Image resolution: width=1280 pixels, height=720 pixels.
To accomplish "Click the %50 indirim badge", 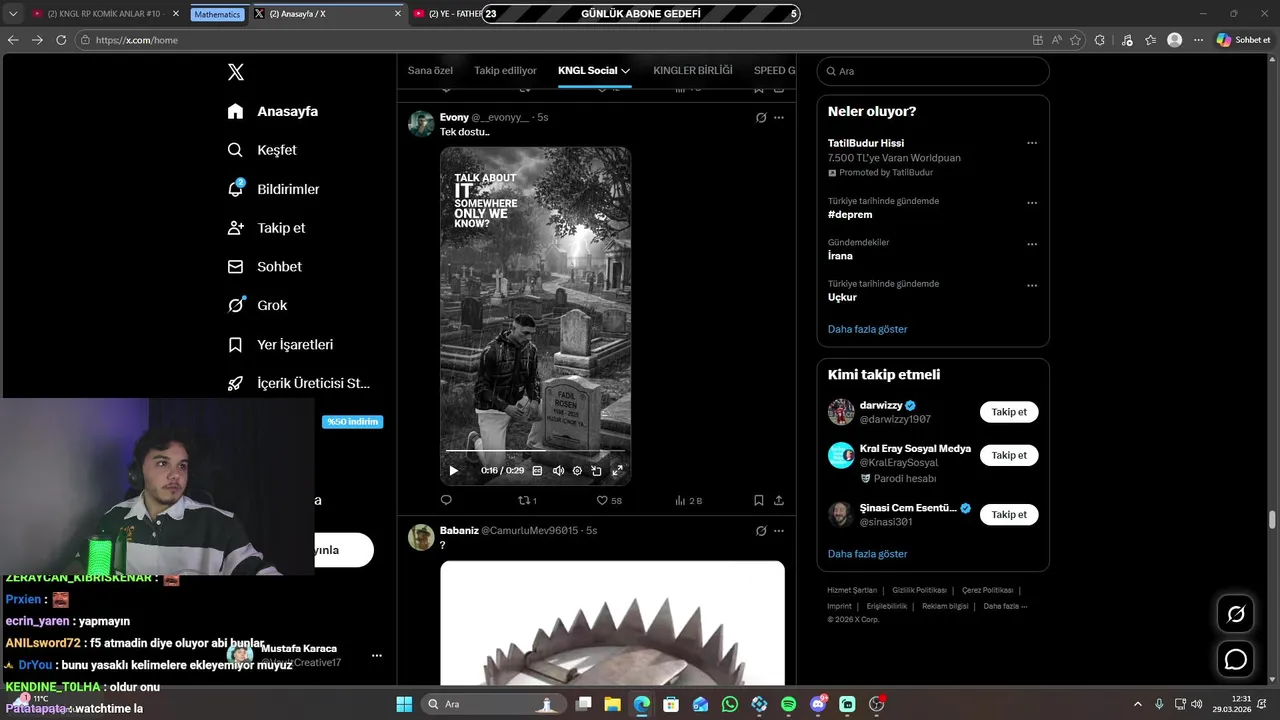I will tap(353, 422).
